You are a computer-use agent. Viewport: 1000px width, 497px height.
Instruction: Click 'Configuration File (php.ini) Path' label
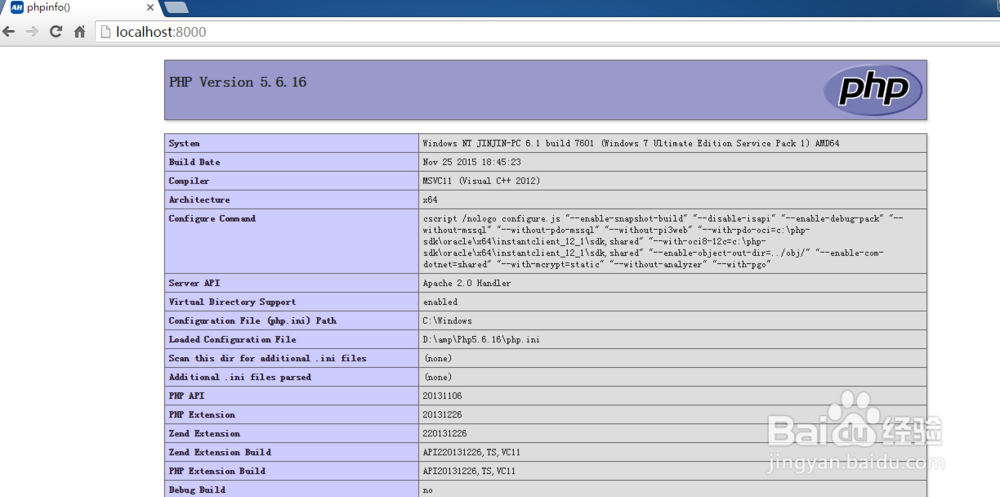[x=252, y=320]
